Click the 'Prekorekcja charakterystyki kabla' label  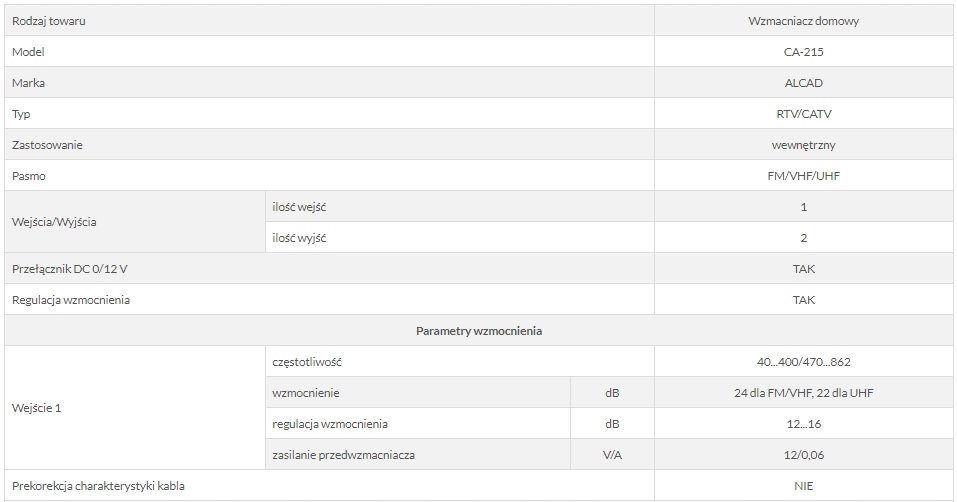[x=98, y=486]
